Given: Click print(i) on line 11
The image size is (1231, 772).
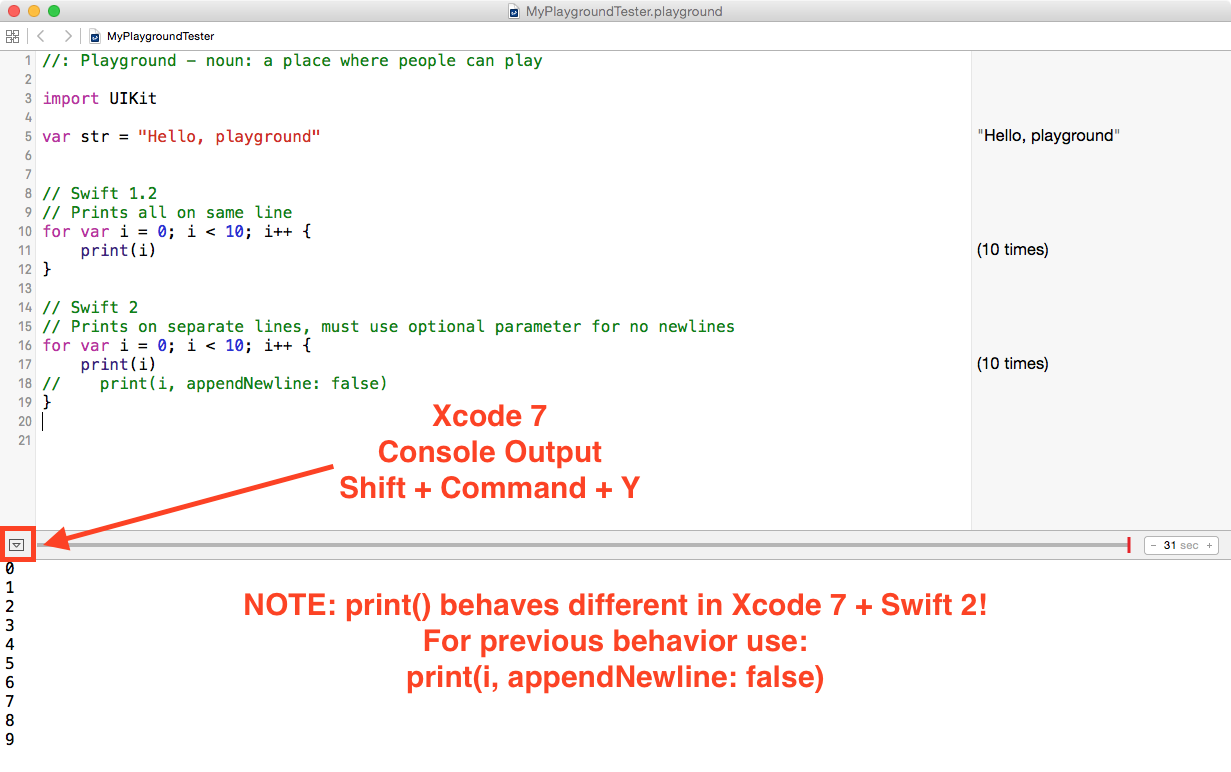Looking at the screenshot, I should [x=119, y=250].
